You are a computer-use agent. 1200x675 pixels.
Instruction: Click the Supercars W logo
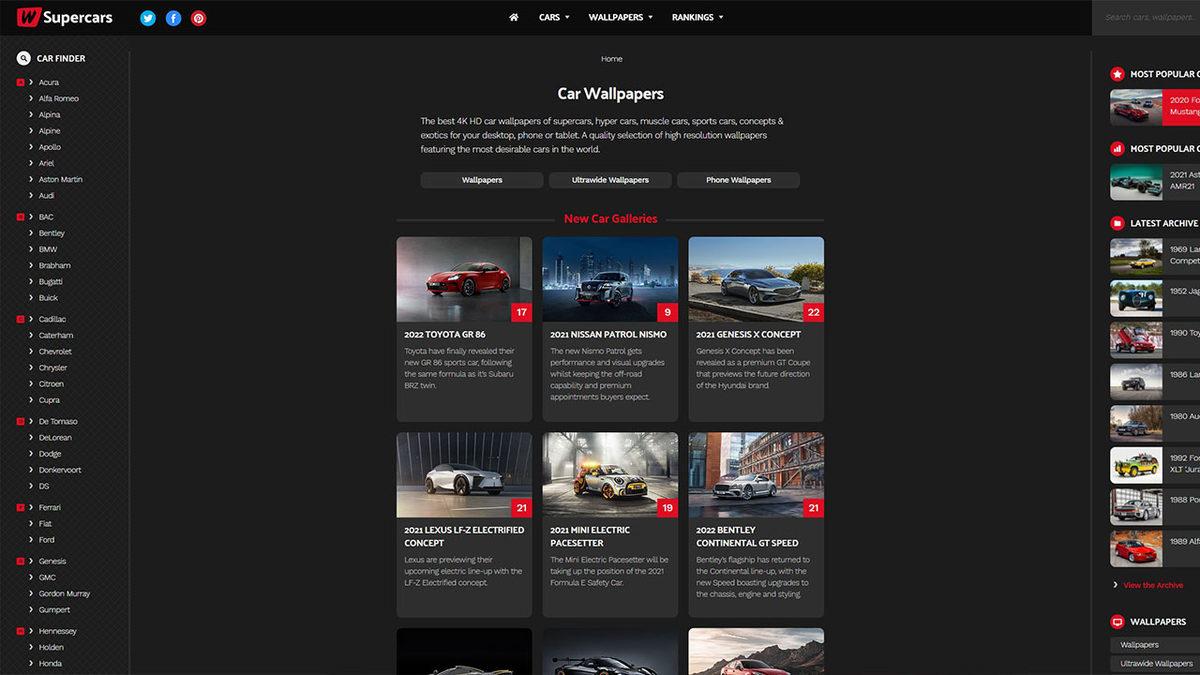tap(29, 16)
